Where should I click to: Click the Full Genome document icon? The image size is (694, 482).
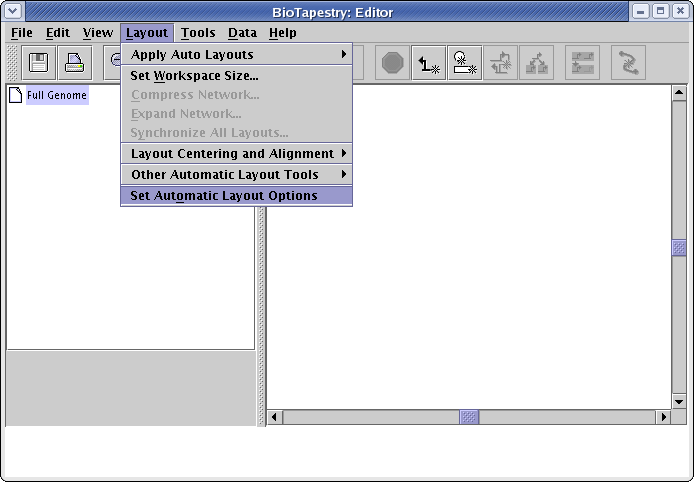point(16,96)
